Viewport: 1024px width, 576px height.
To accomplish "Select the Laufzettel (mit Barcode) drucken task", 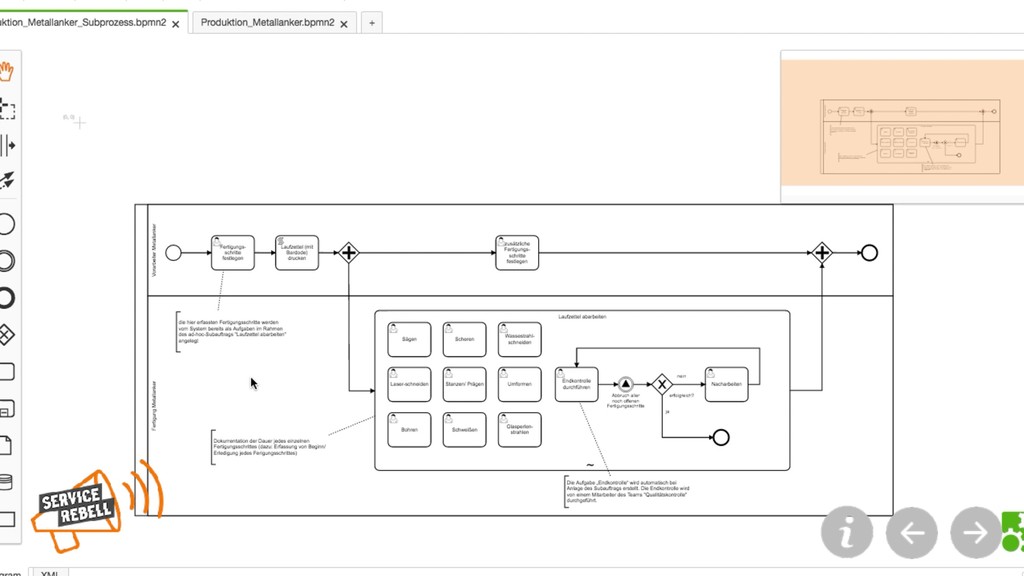I will click(297, 253).
